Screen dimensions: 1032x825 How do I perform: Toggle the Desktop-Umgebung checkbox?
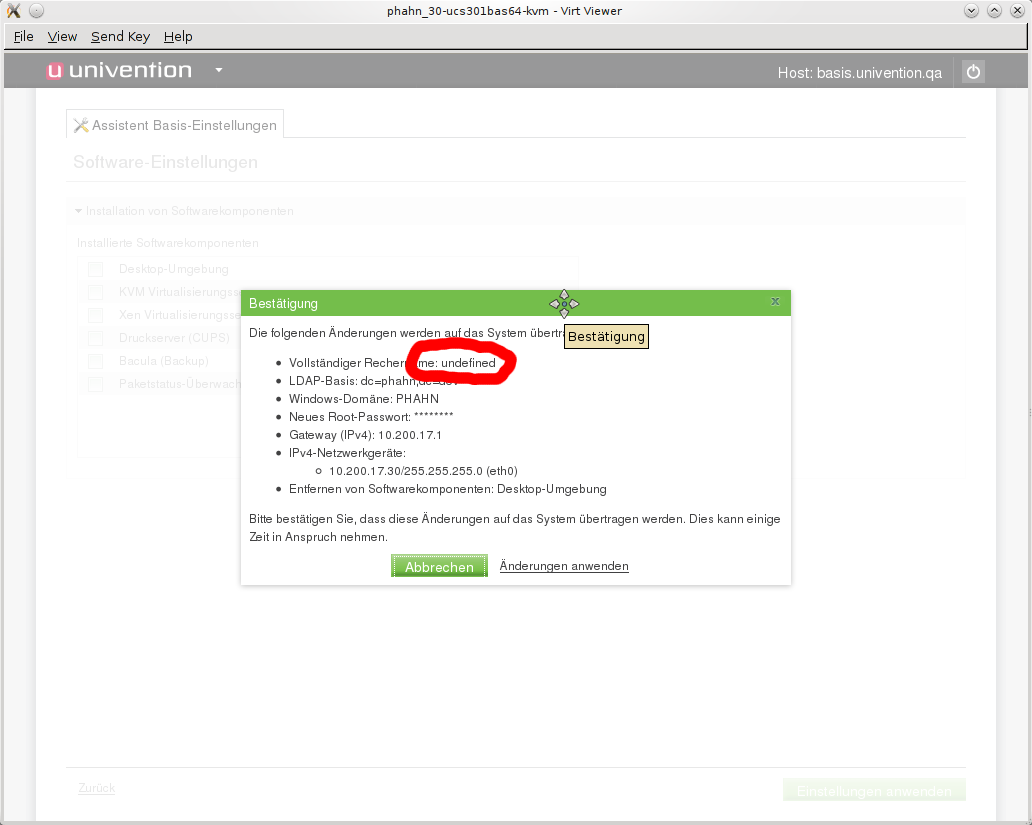(x=96, y=269)
